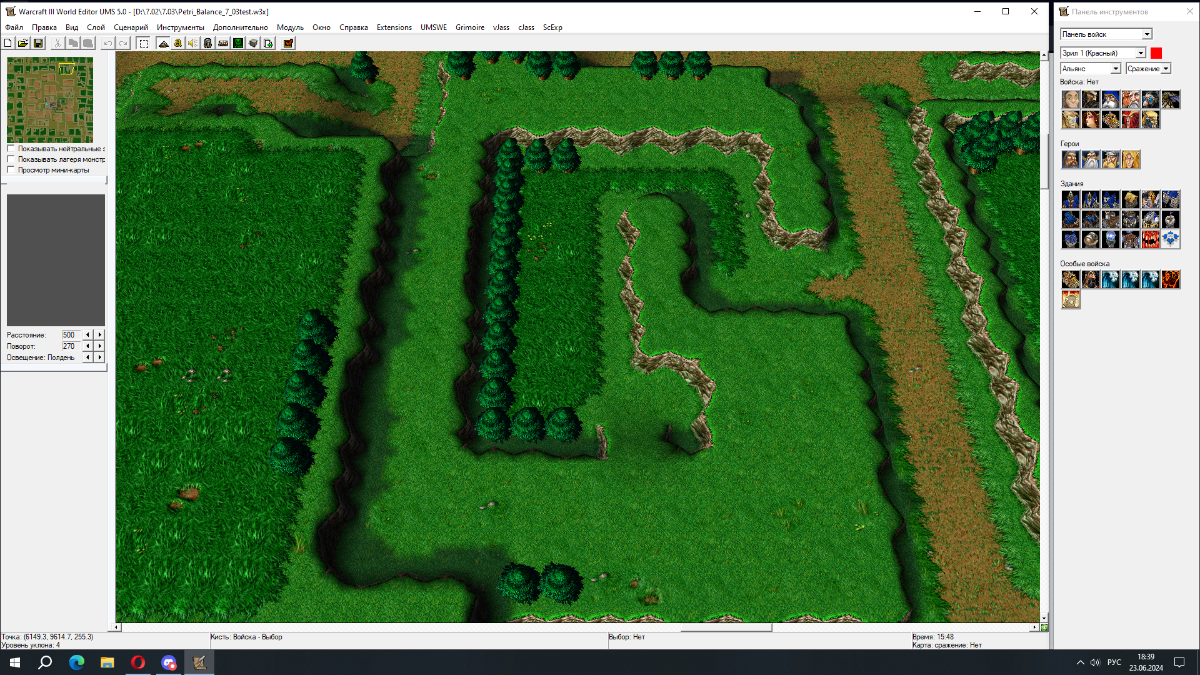Open the Grimoire menu

470,27
